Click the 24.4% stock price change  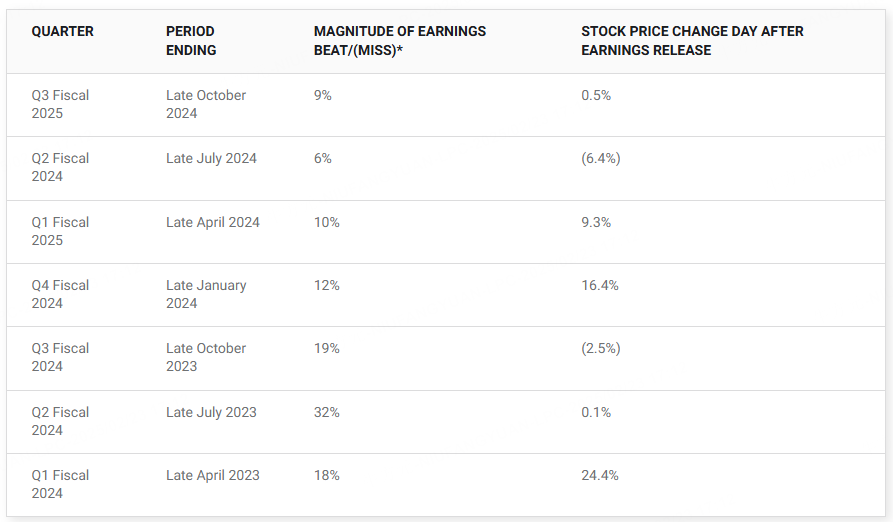pyautogui.click(x=600, y=475)
